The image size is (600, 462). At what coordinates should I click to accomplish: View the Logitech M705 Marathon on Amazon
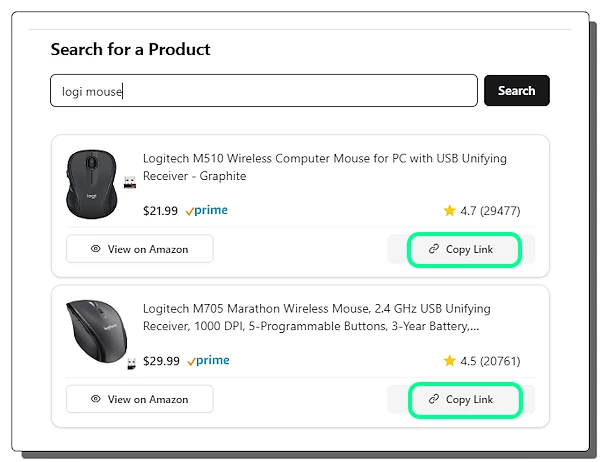[x=140, y=399]
